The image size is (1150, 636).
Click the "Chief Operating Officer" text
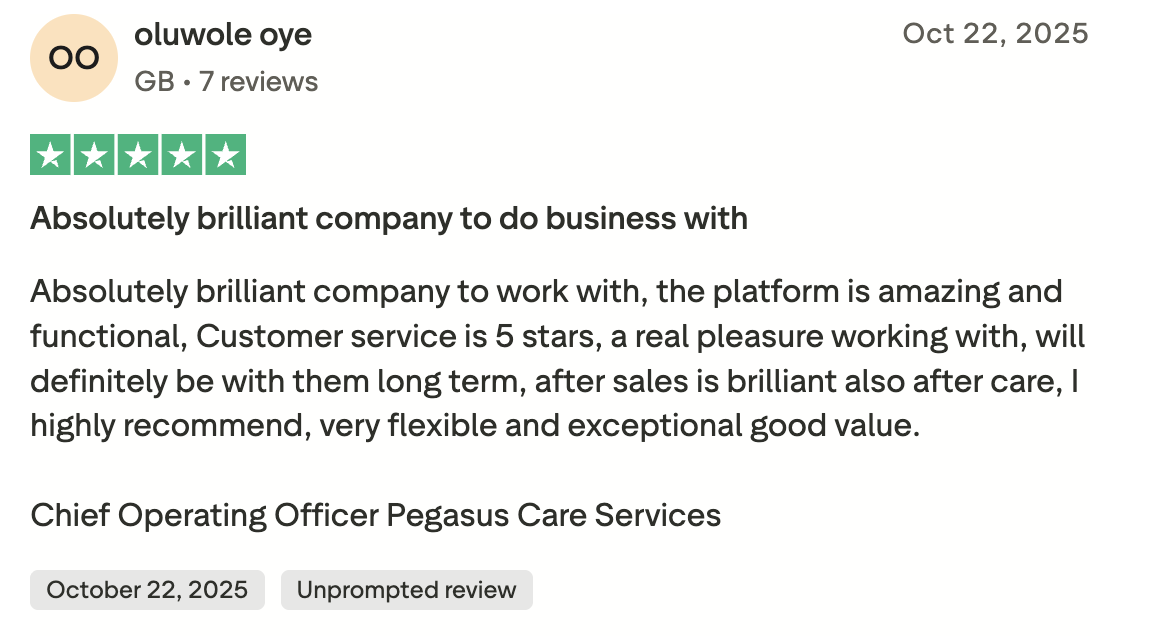pos(205,515)
